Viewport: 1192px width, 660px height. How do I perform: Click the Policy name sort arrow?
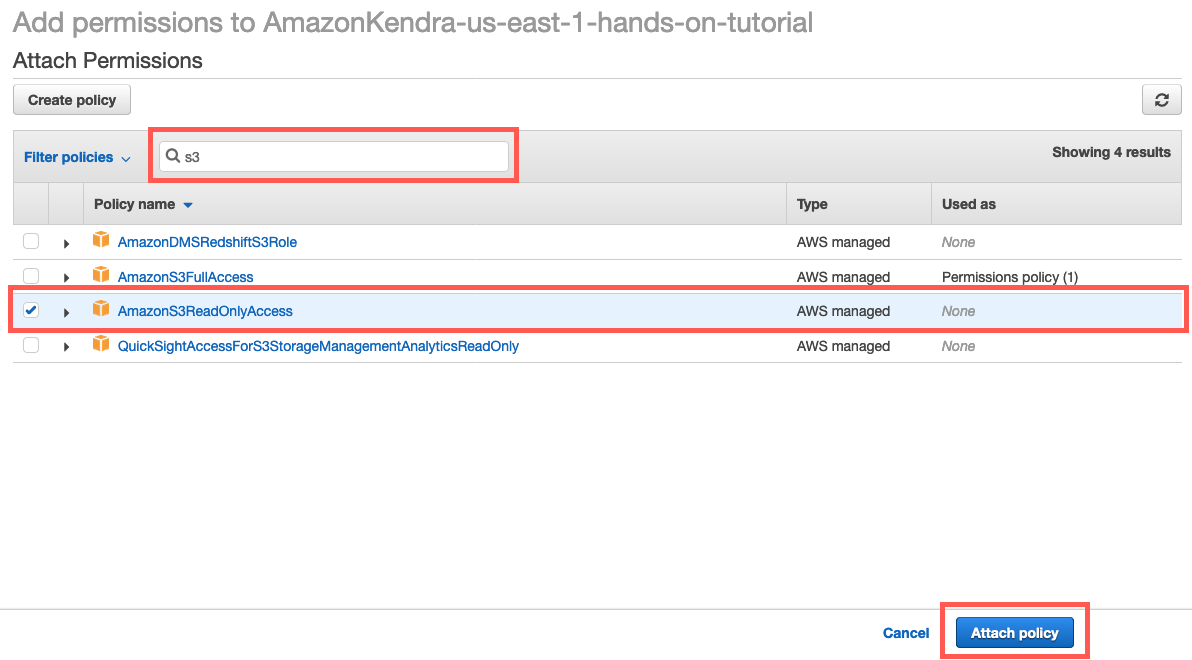coord(188,205)
